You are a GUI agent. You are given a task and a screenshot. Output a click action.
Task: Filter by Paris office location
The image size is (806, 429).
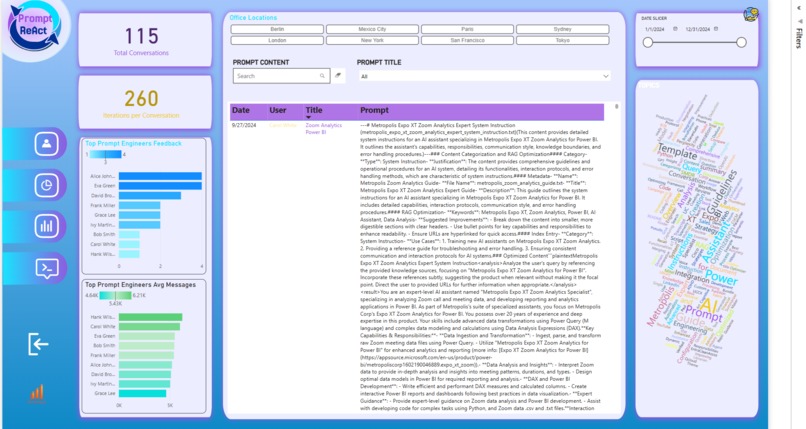point(467,29)
